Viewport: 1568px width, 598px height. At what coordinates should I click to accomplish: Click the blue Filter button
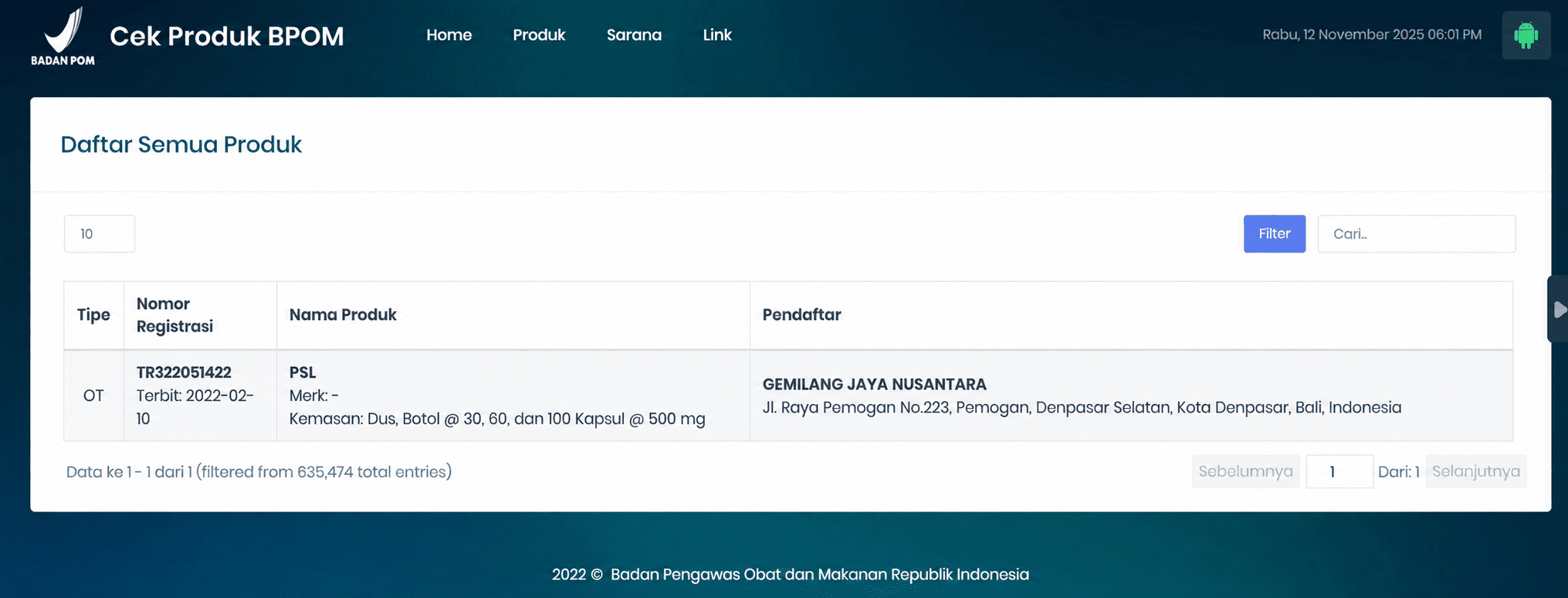pos(1274,233)
